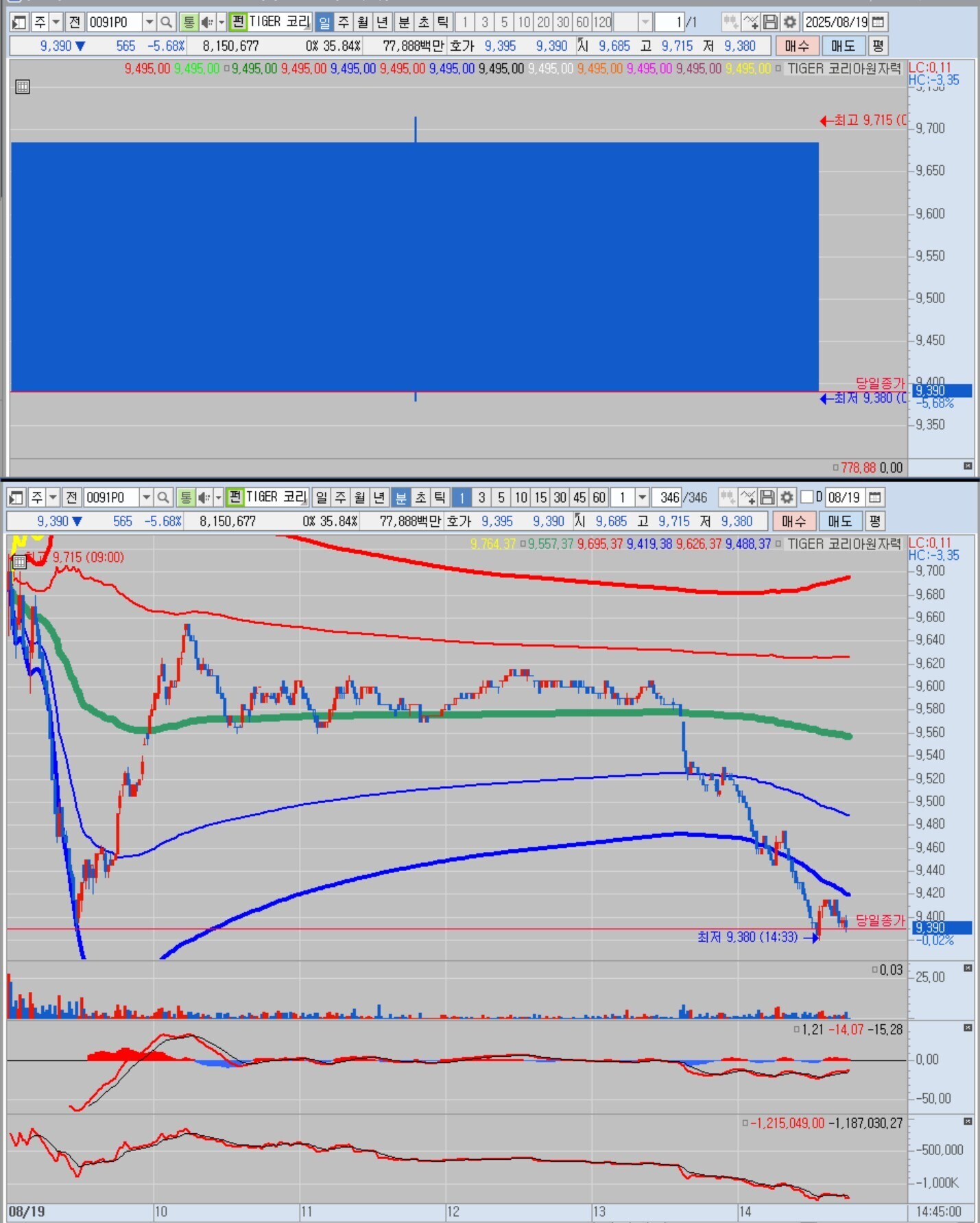Click the 당일종가 label in lower chart
Image resolution: width=980 pixels, height=1223 pixels.
click(x=881, y=920)
